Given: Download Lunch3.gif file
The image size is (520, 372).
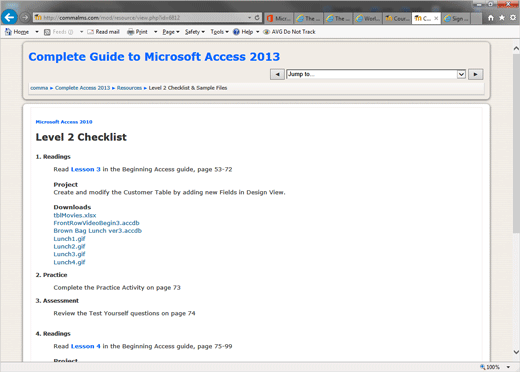Looking at the screenshot, I should tap(69, 254).
